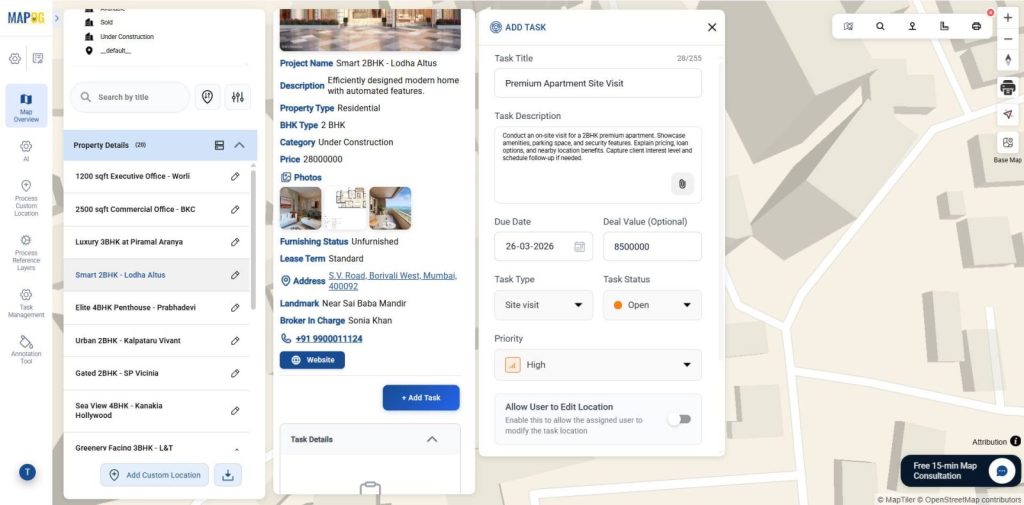Click the large printer button on map
The height and width of the screenshot is (505, 1024).
[x=1008, y=87]
